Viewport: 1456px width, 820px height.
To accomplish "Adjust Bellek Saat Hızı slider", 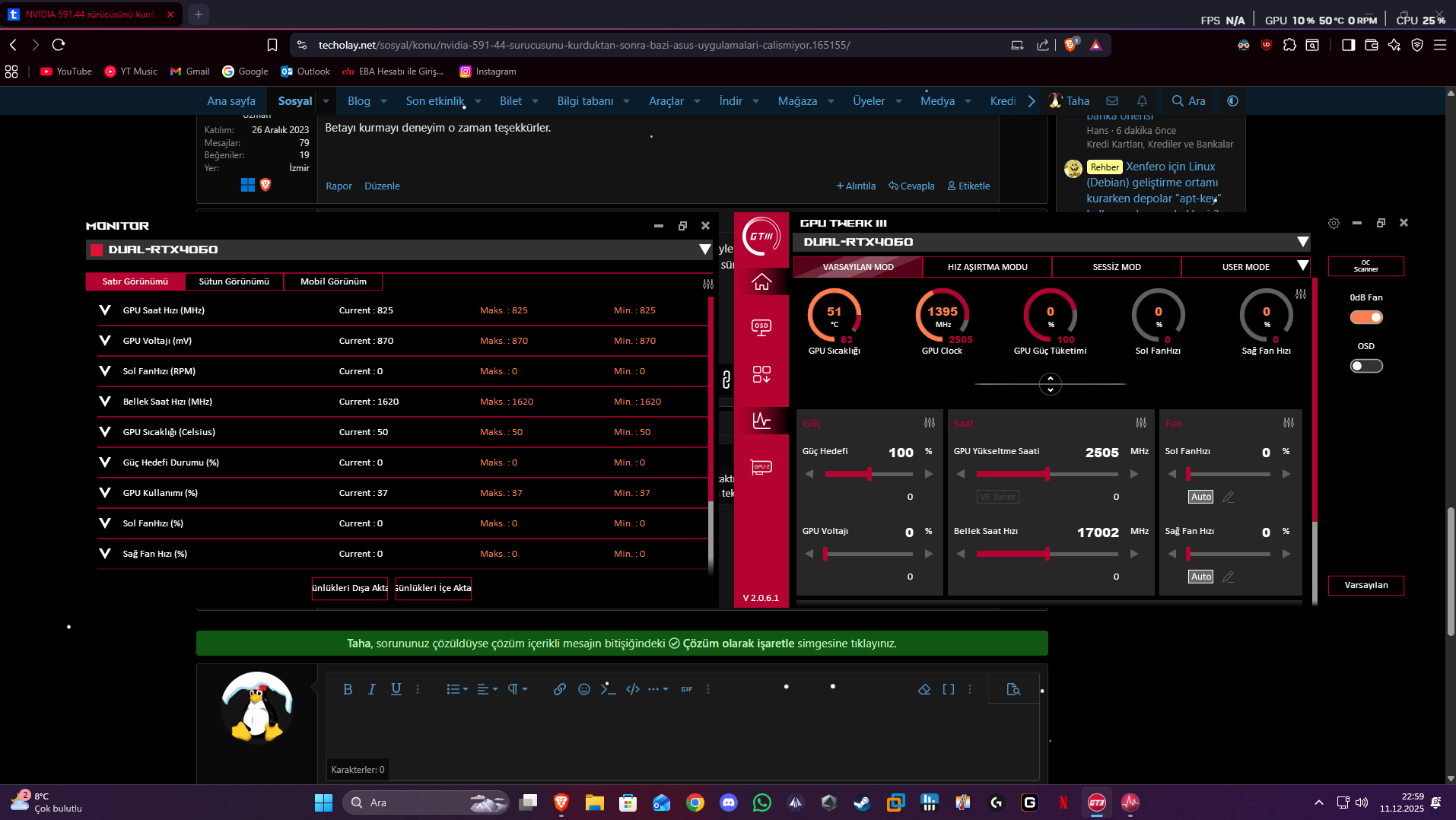I will [x=1047, y=554].
